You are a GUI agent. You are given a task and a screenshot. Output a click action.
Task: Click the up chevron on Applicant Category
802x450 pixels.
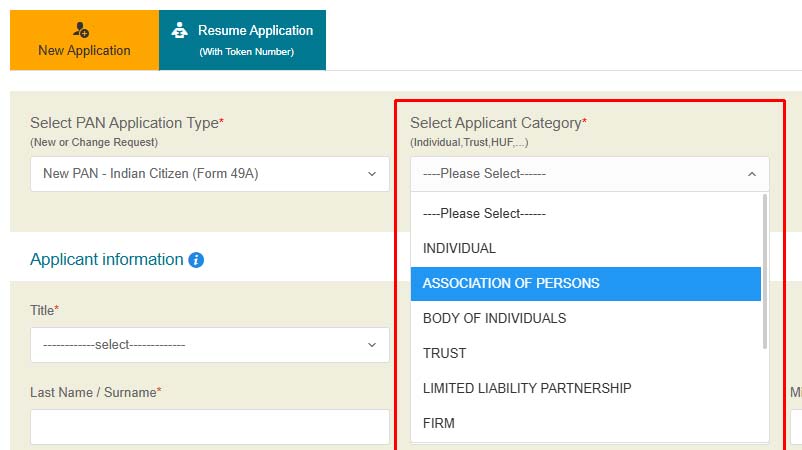point(752,174)
